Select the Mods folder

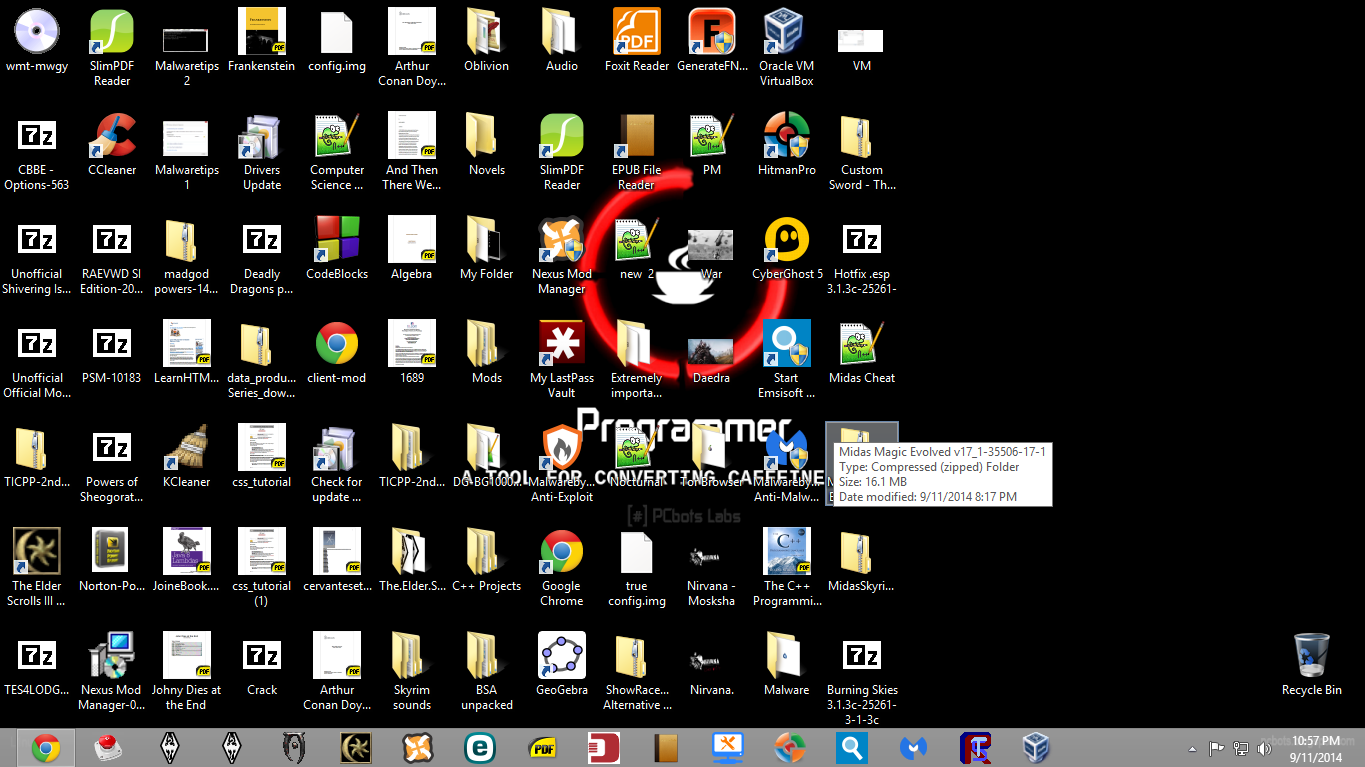[487, 351]
